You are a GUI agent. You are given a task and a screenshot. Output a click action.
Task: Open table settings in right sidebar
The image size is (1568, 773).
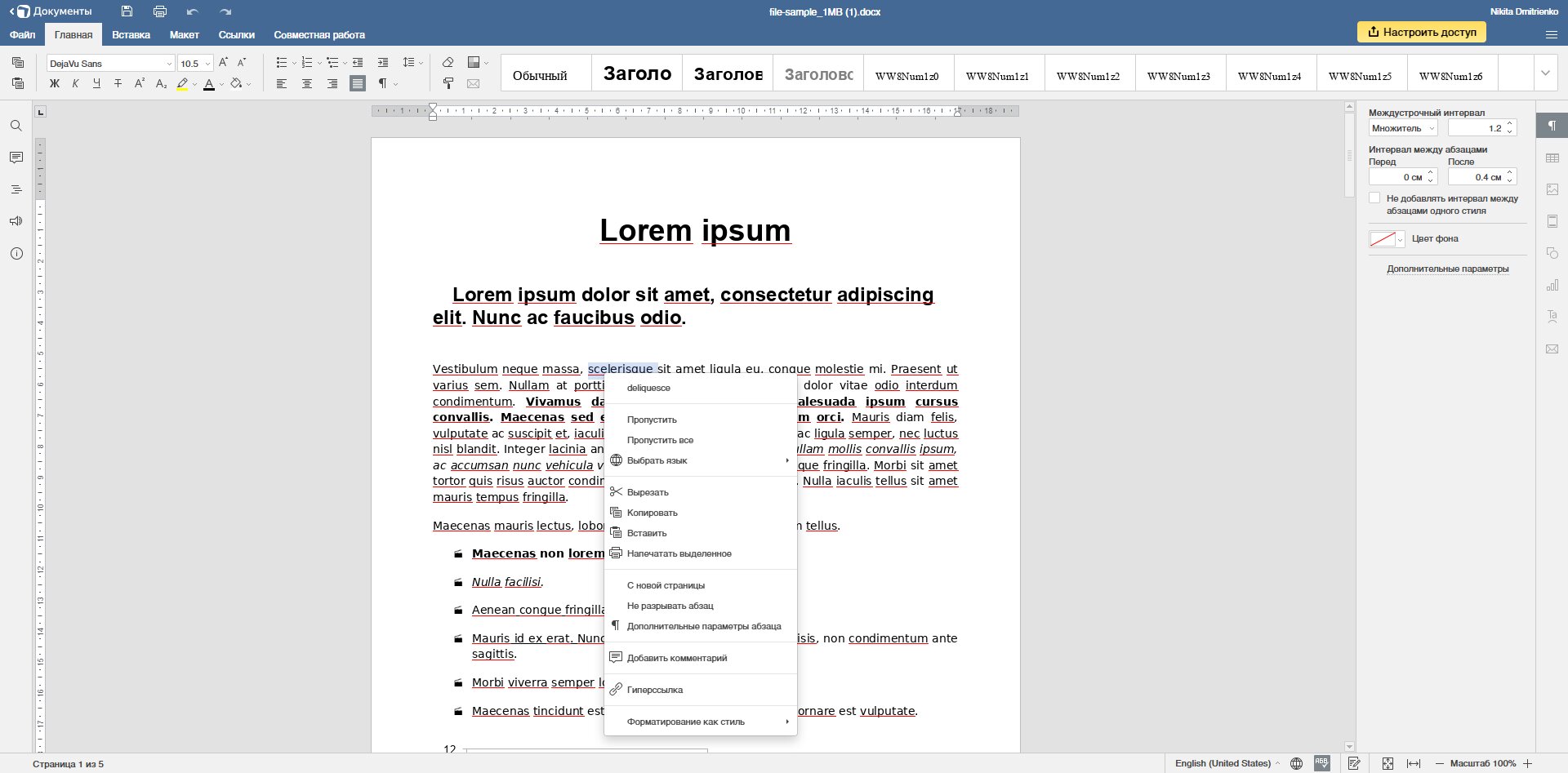pos(1552,158)
